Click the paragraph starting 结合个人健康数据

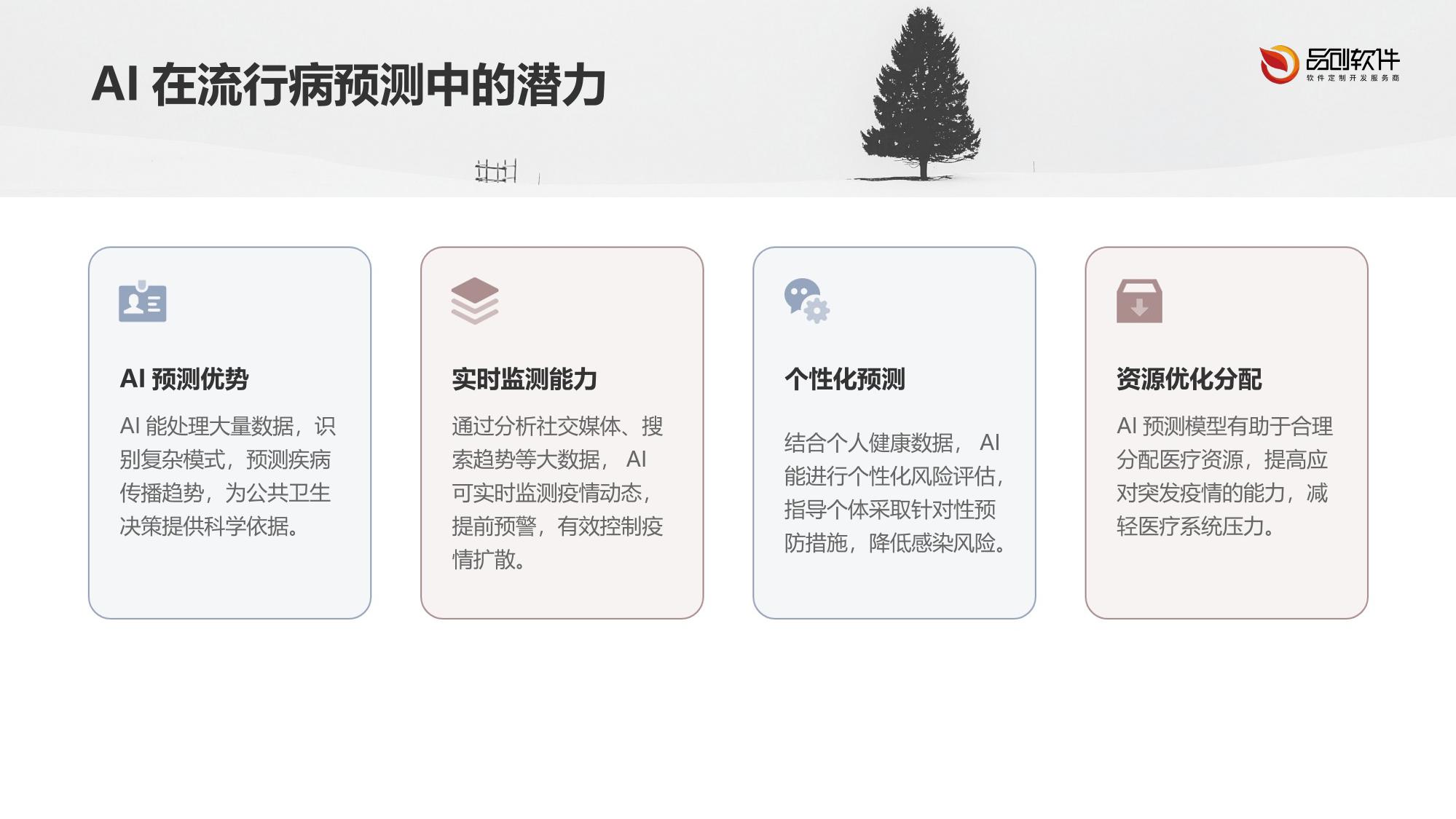[895, 493]
